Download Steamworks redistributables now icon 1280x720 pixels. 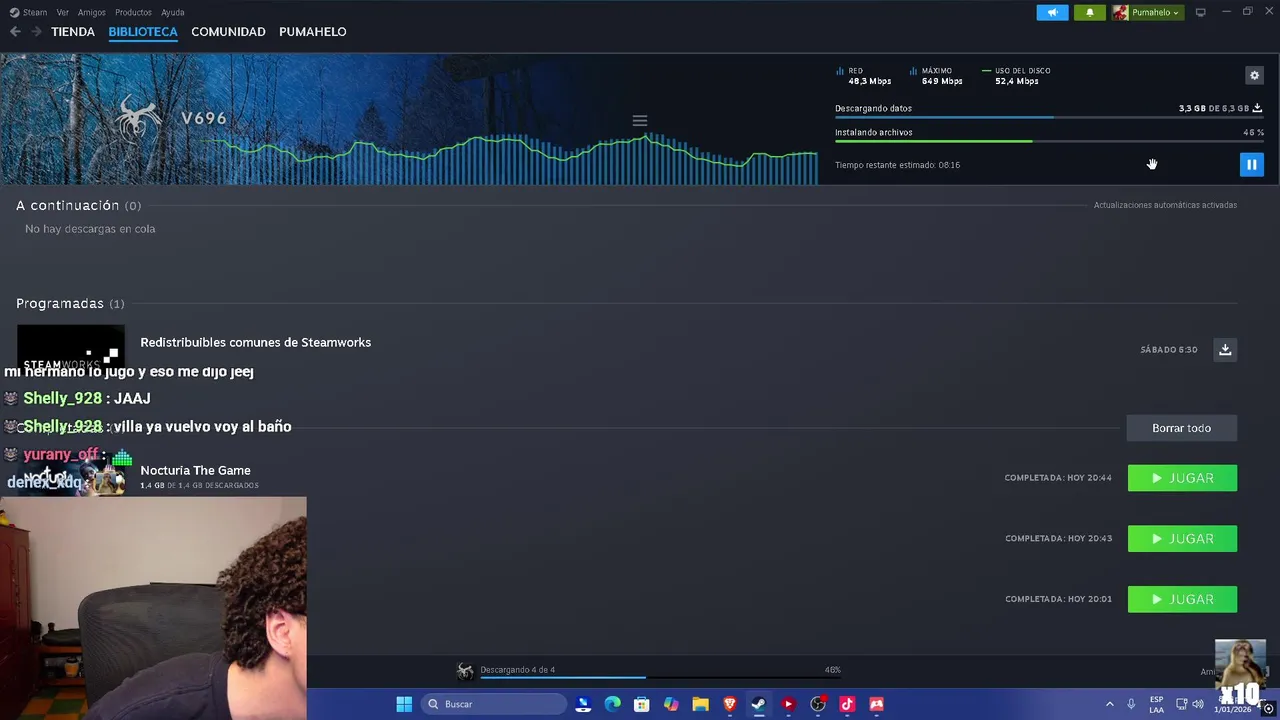pos(1225,349)
